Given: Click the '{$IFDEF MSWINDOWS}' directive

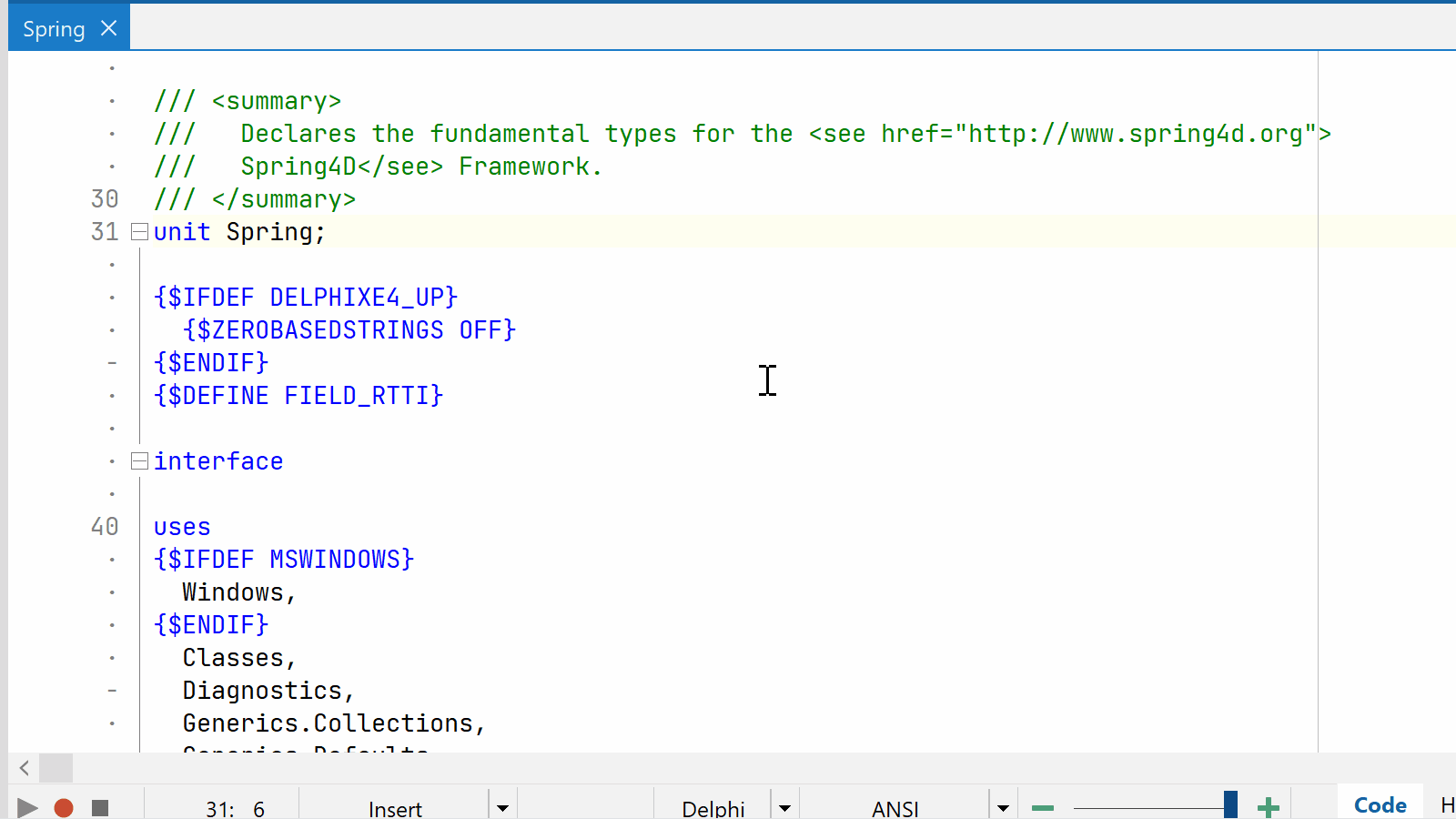Looking at the screenshot, I should (284, 560).
